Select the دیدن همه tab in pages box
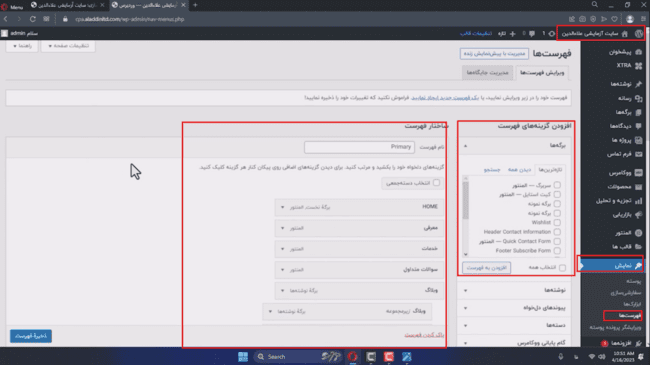The height and width of the screenshot is (365, 650). coord(519,170)
